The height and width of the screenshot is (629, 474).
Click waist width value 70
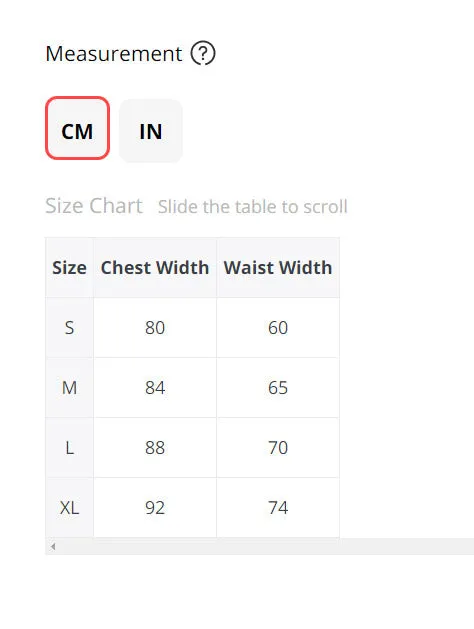point(278,448)
